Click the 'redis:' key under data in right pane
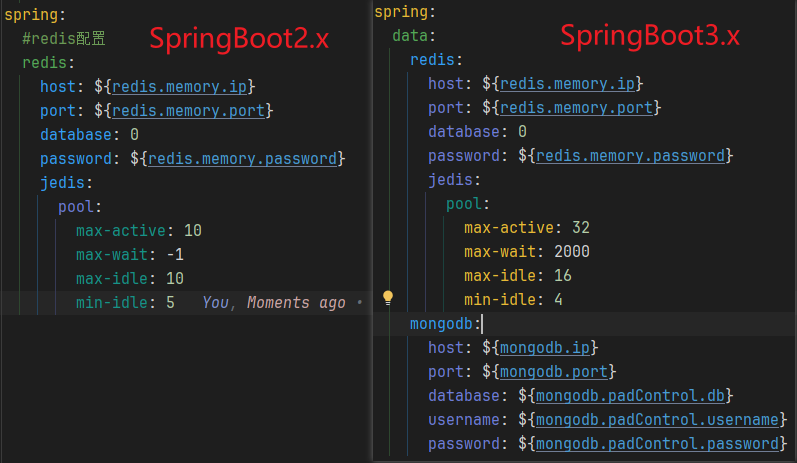Image resolution: width=797 pixels, height=463 pixels. [436, 60]
